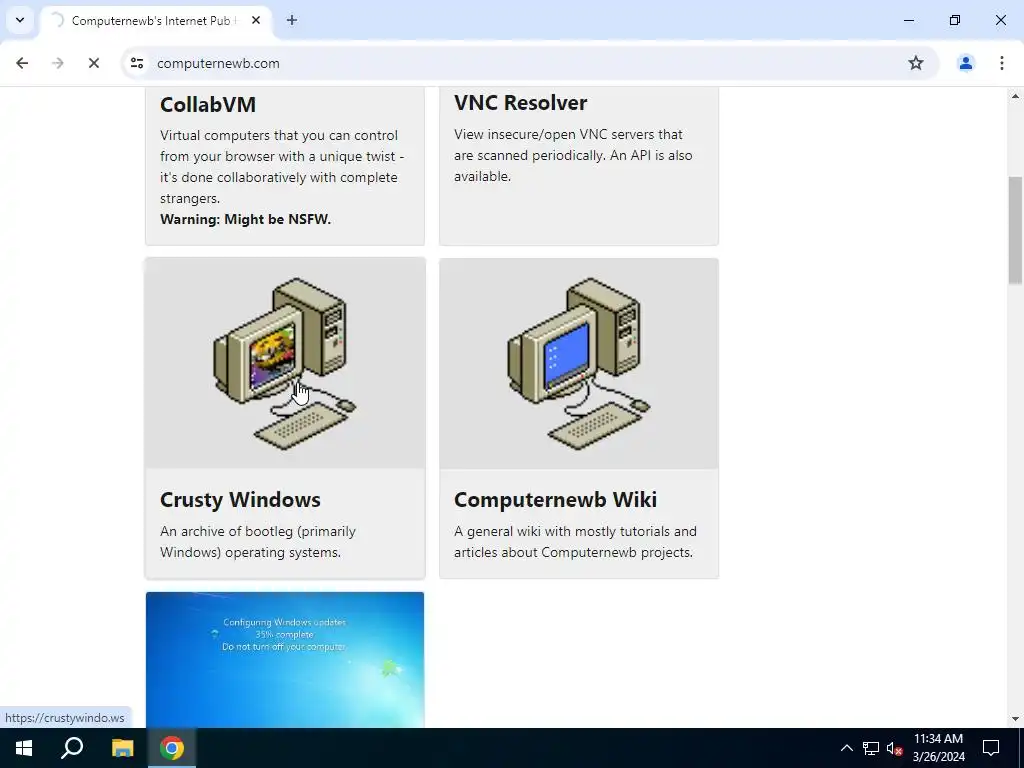Restore down the Chrome window
1024x768 pixels.
click(955, 20)
